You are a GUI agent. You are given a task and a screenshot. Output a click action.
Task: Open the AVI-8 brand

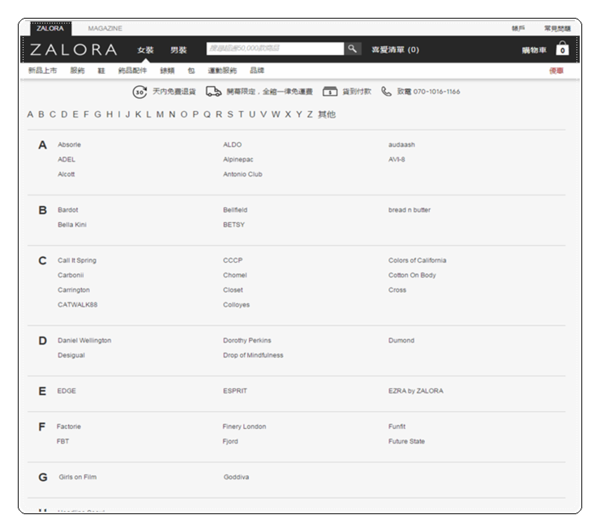click(396, 160)
